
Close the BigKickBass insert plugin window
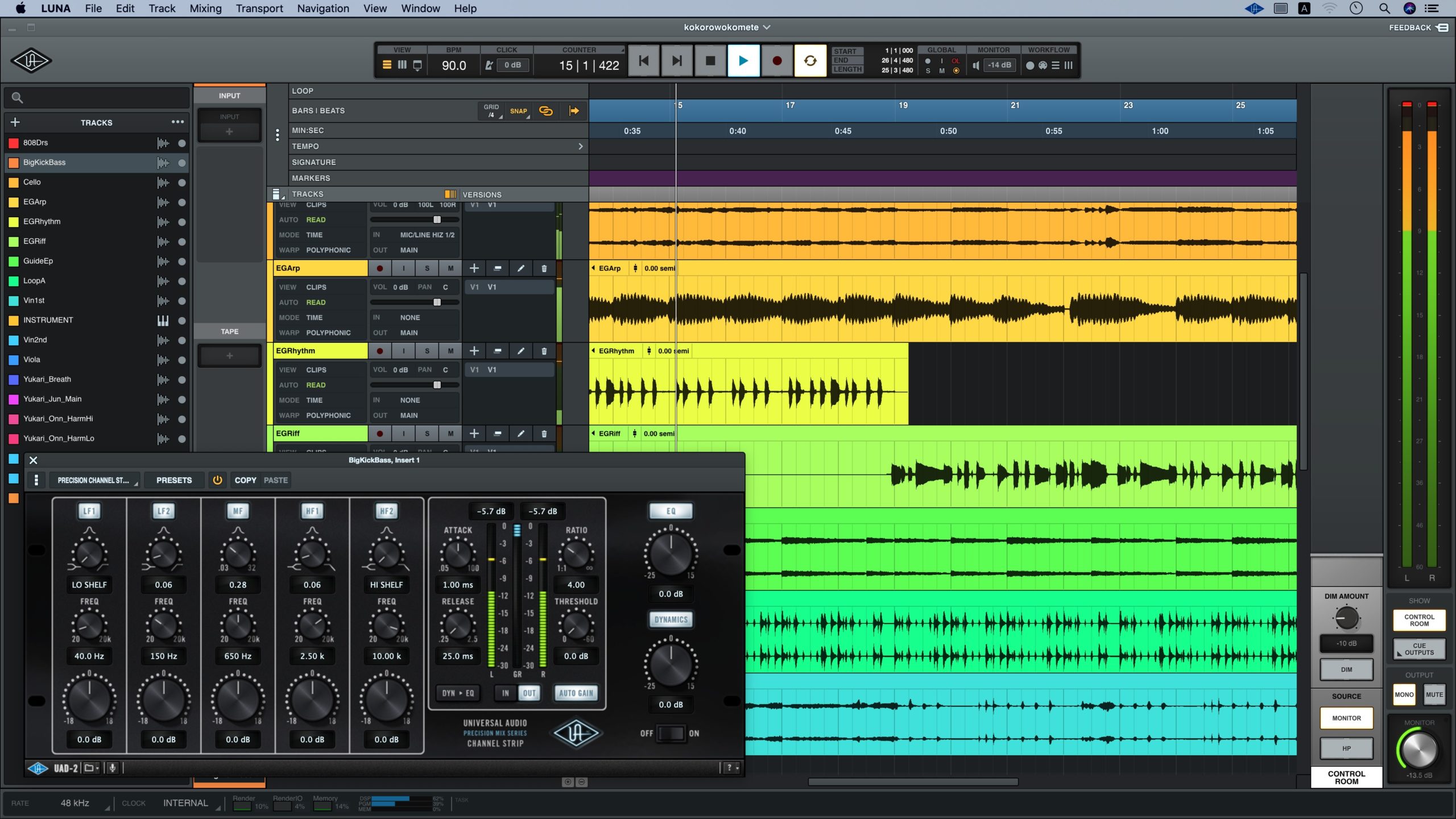pos(33,461)
